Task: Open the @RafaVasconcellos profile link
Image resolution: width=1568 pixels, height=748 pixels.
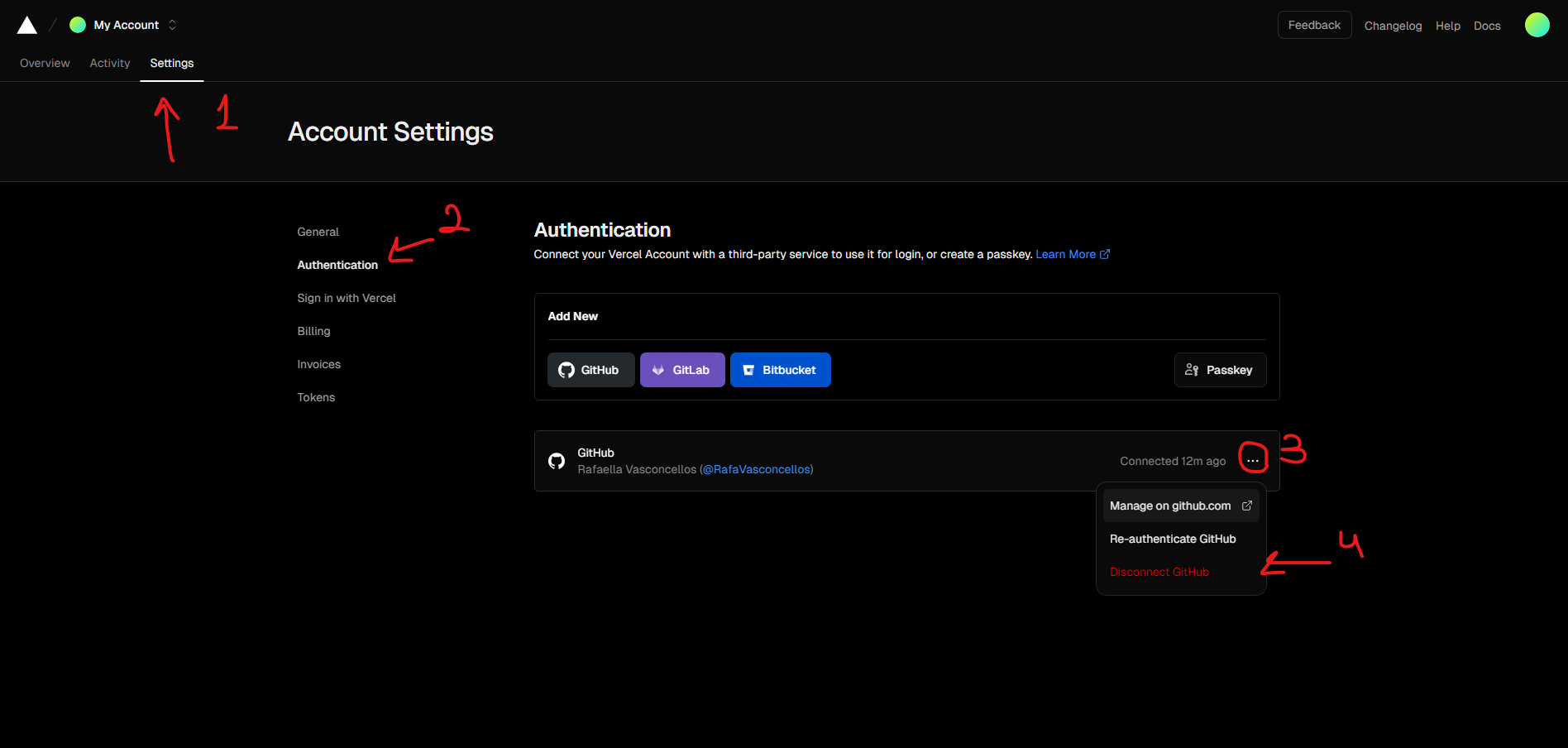Action: (x=757, y=469)
